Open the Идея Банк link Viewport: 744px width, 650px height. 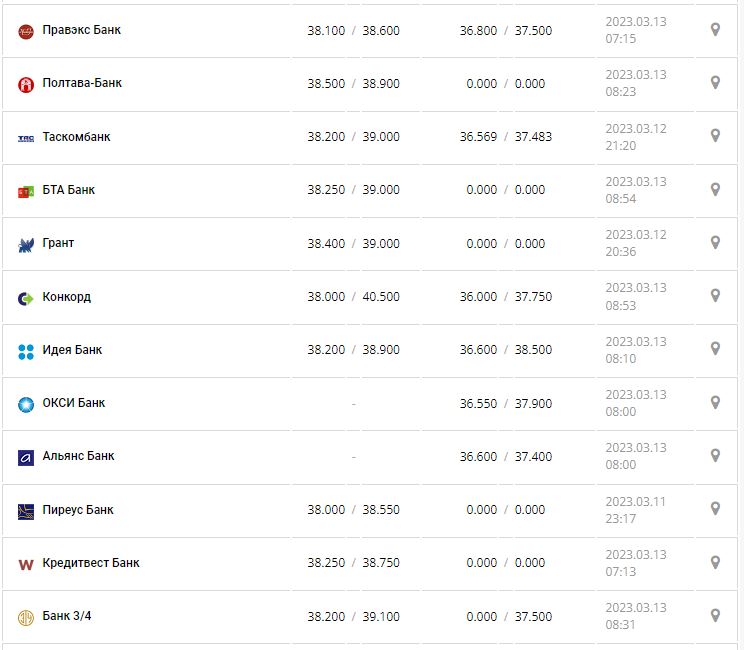coord(72,350)
